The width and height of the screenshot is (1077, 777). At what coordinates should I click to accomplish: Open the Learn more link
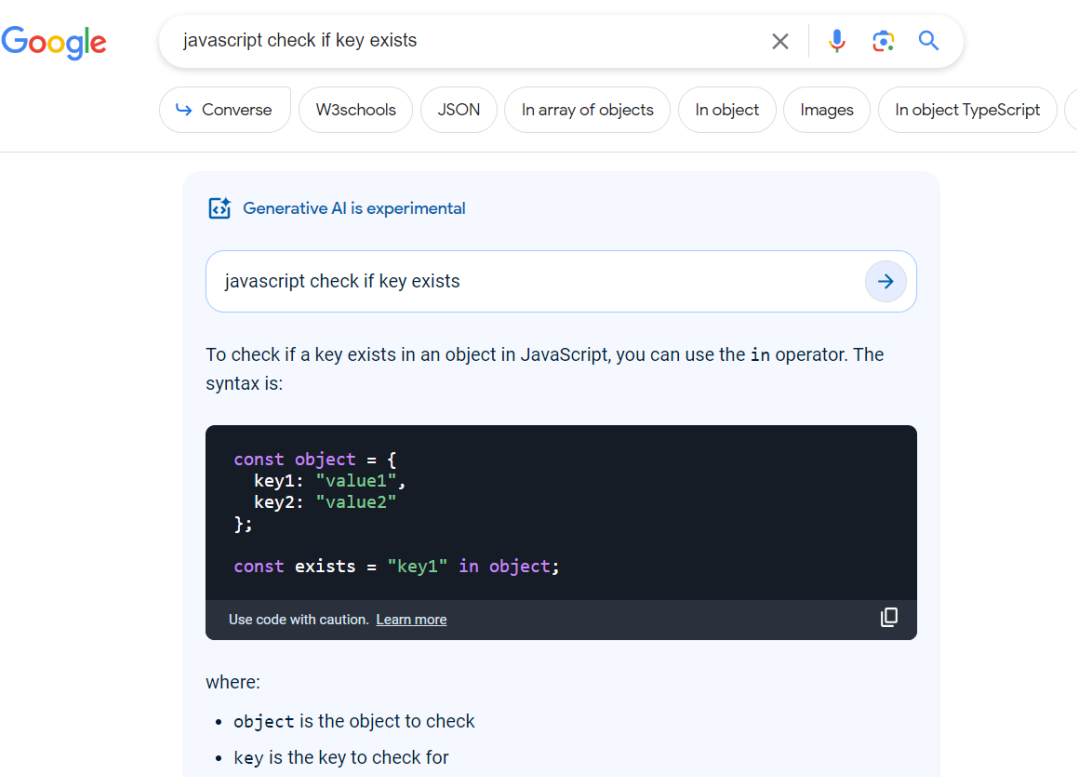411,620
